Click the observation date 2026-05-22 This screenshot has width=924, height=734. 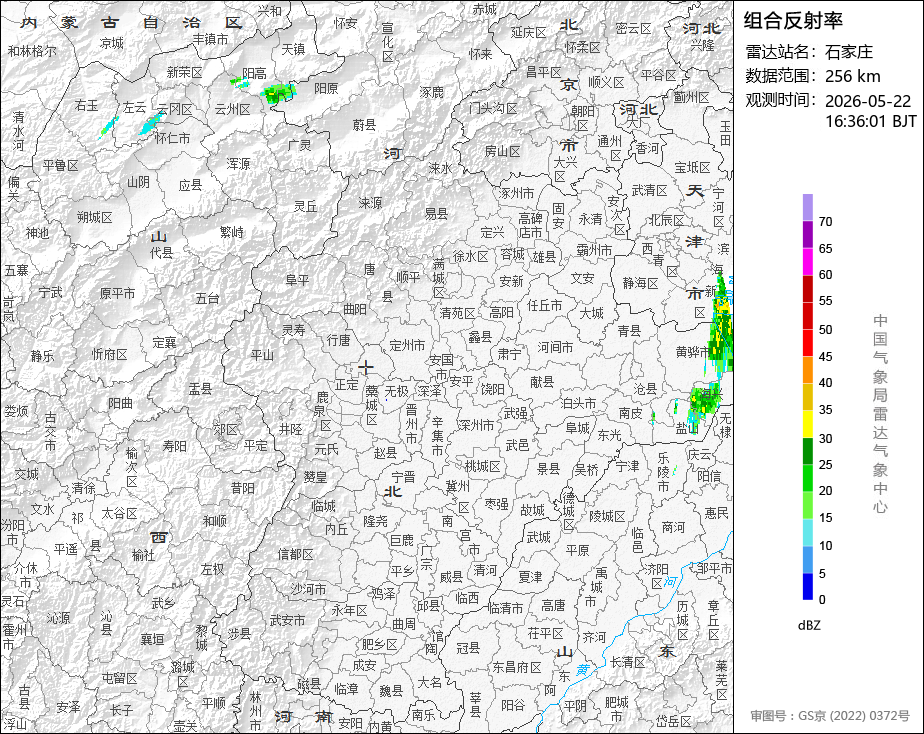pos(867,101)
